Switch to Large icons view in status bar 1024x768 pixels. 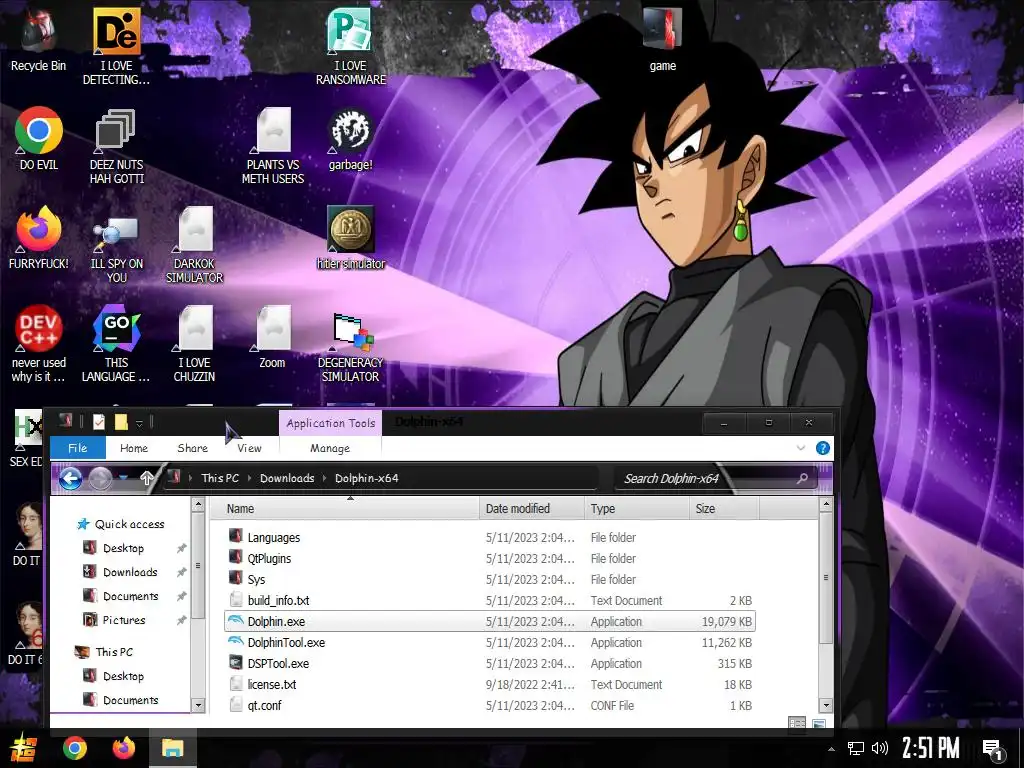pos(818,723)
